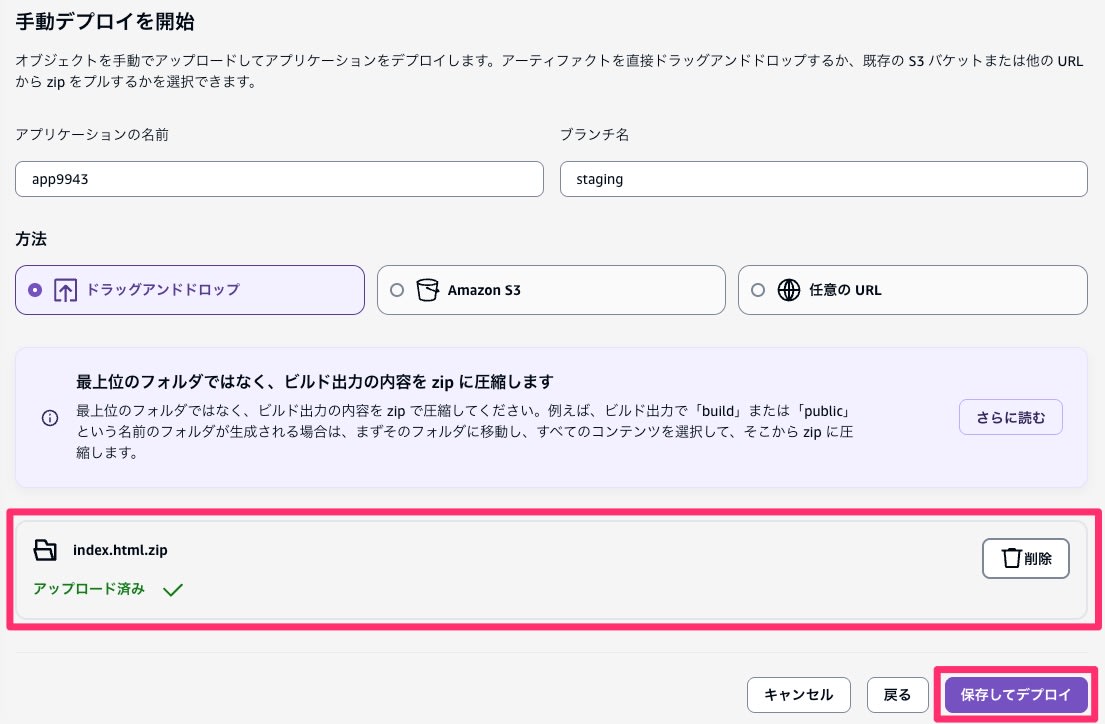Click the globe icon in 任意の URL option
The width and height of the screenshot is (1105, 724).
[x=790, y=290]
